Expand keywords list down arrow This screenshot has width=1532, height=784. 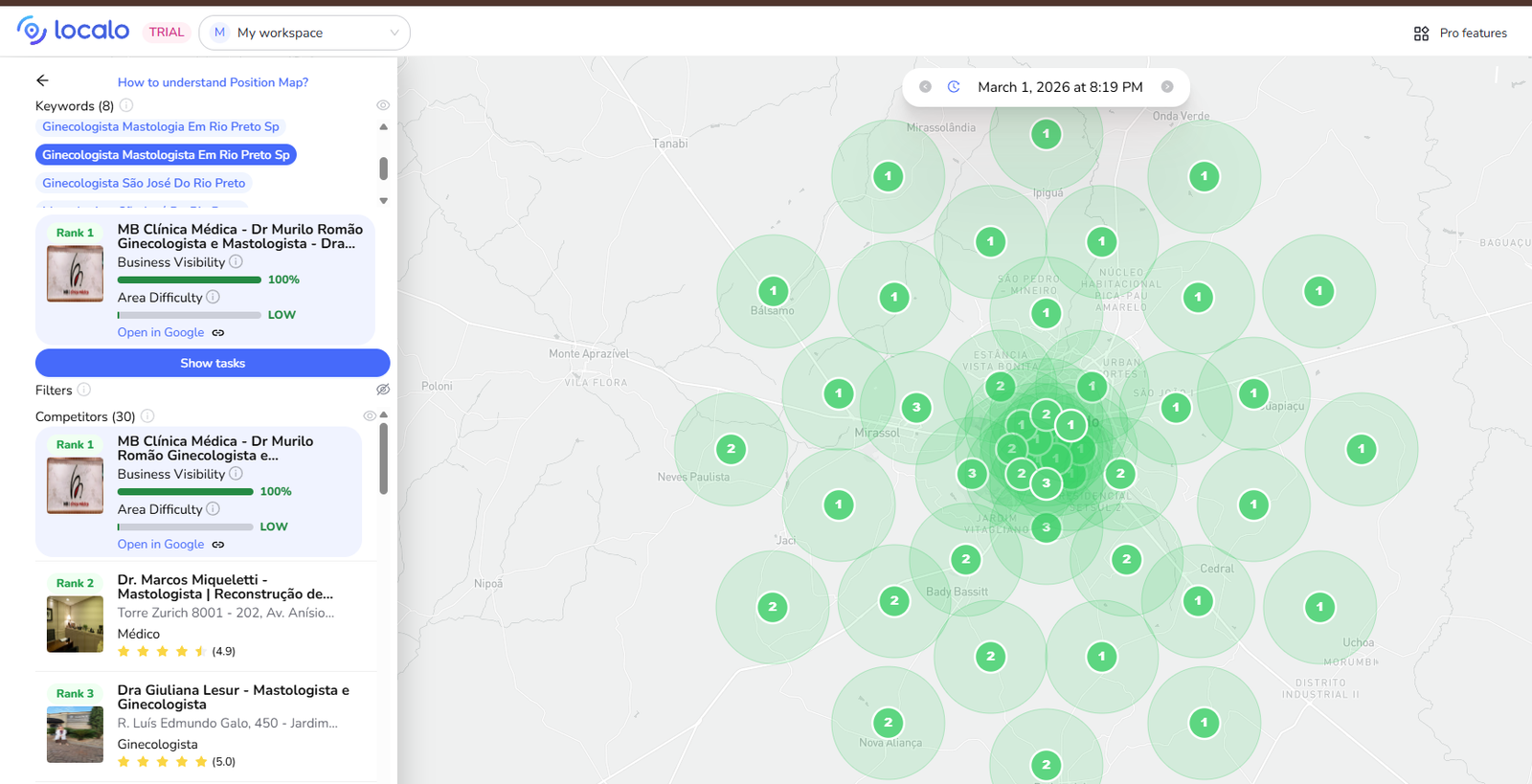click(x=384, y=201)
